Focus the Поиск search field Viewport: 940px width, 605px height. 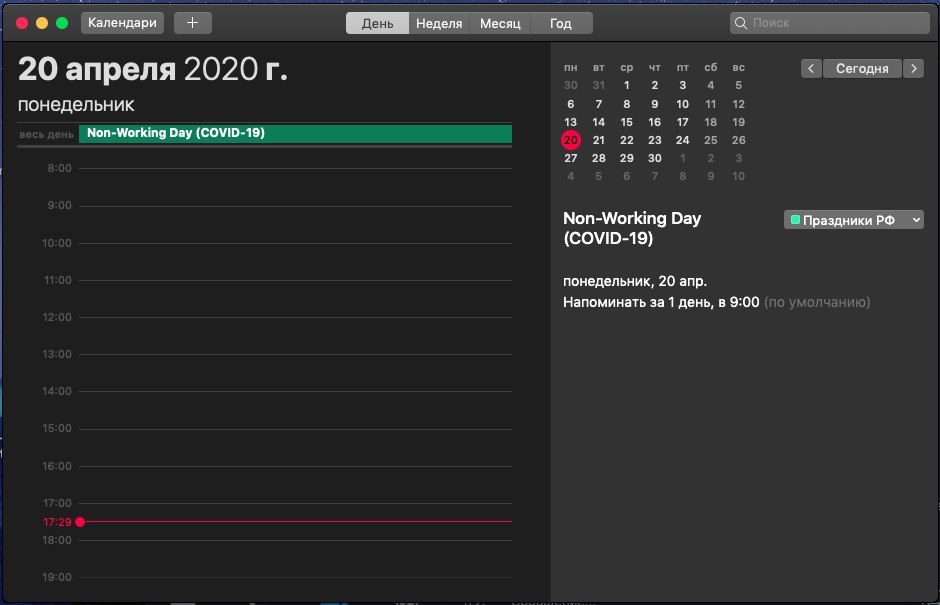(x=830, y=23)
